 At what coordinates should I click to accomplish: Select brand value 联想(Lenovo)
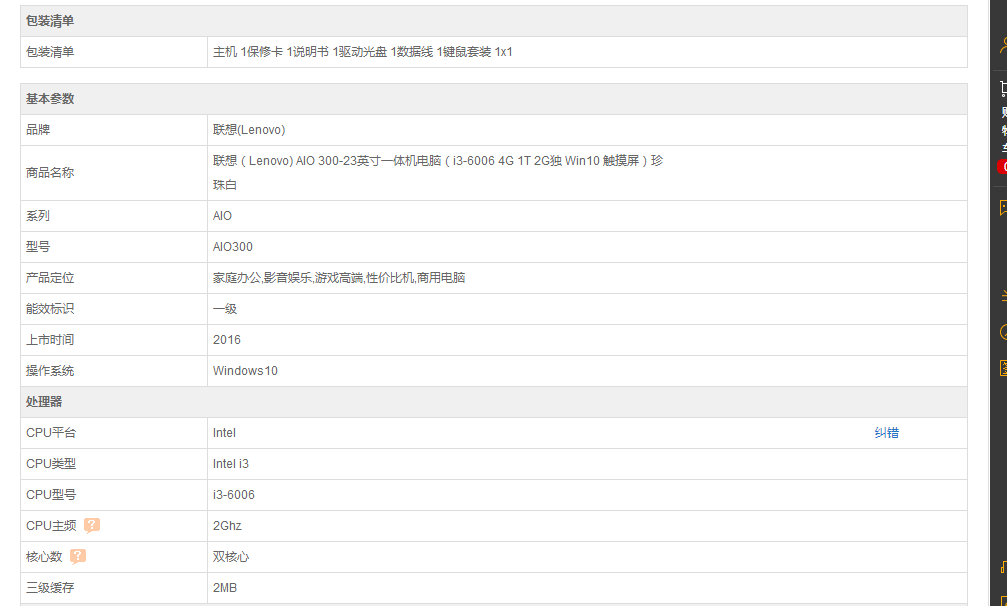pyautogui.click(x=249, y=130)
